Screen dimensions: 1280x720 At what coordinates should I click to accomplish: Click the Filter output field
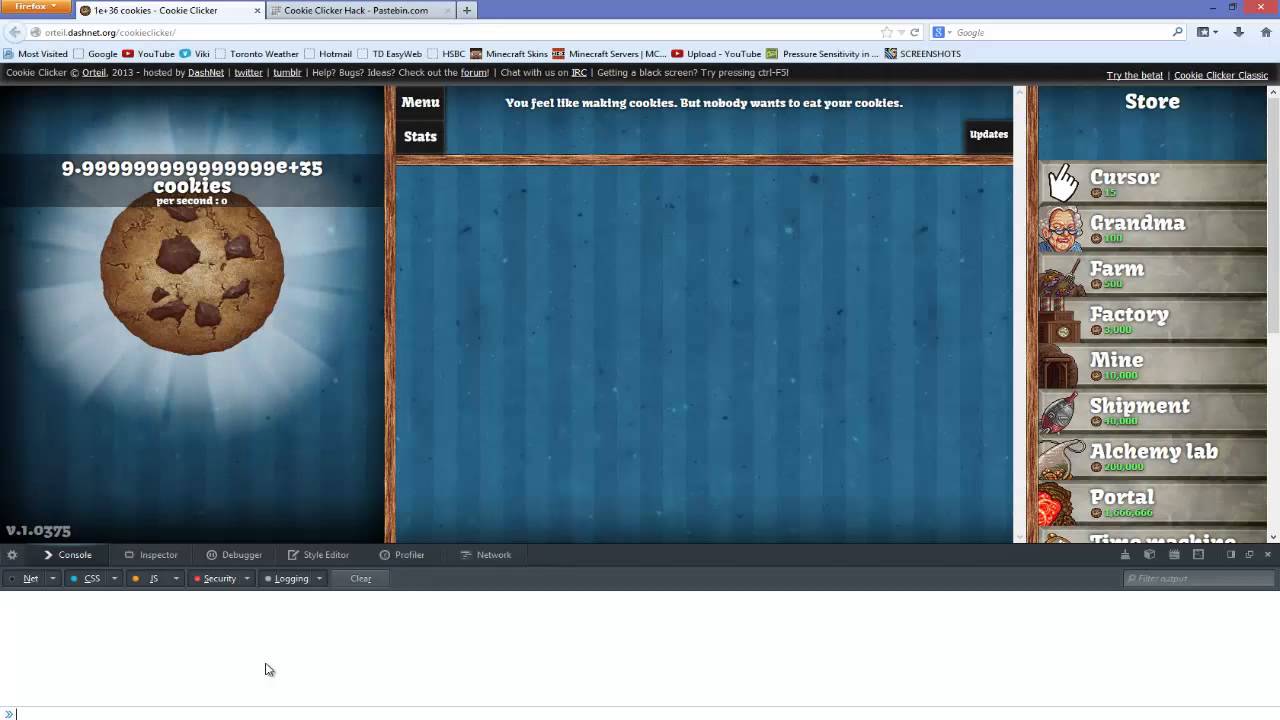tap(1200, 579)
